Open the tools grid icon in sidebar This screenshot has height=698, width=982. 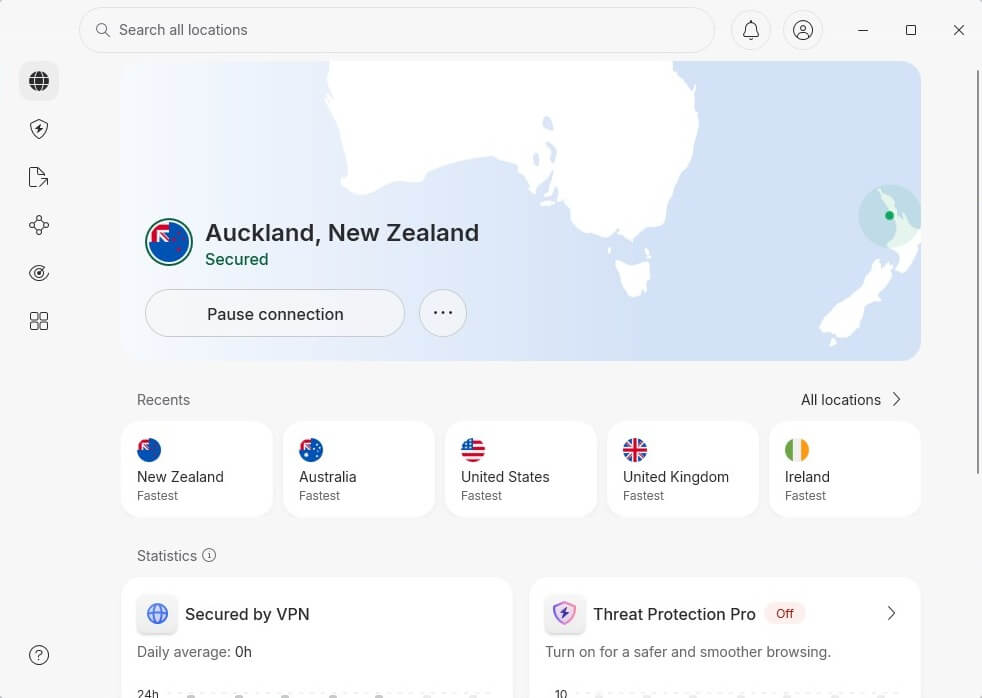coord(38,320)
